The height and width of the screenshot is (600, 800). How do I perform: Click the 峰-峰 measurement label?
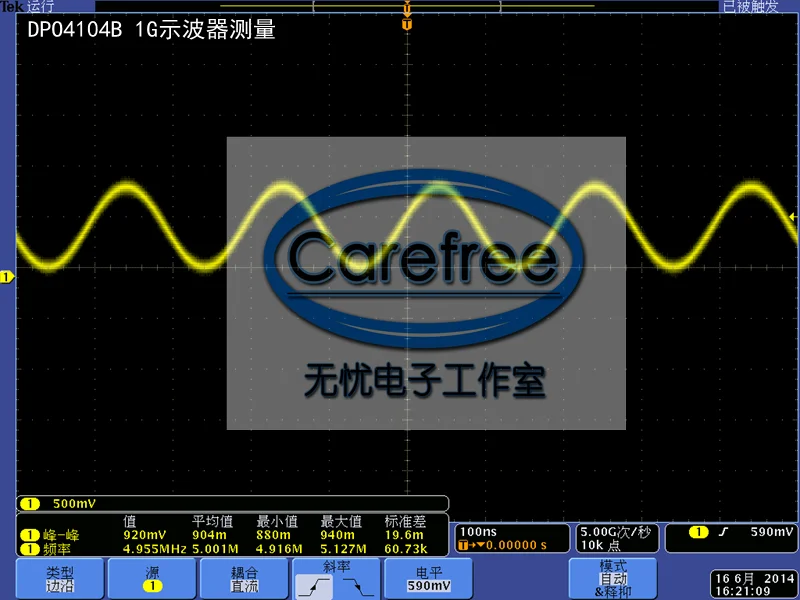pyautogui.click(x=61, y=535)
